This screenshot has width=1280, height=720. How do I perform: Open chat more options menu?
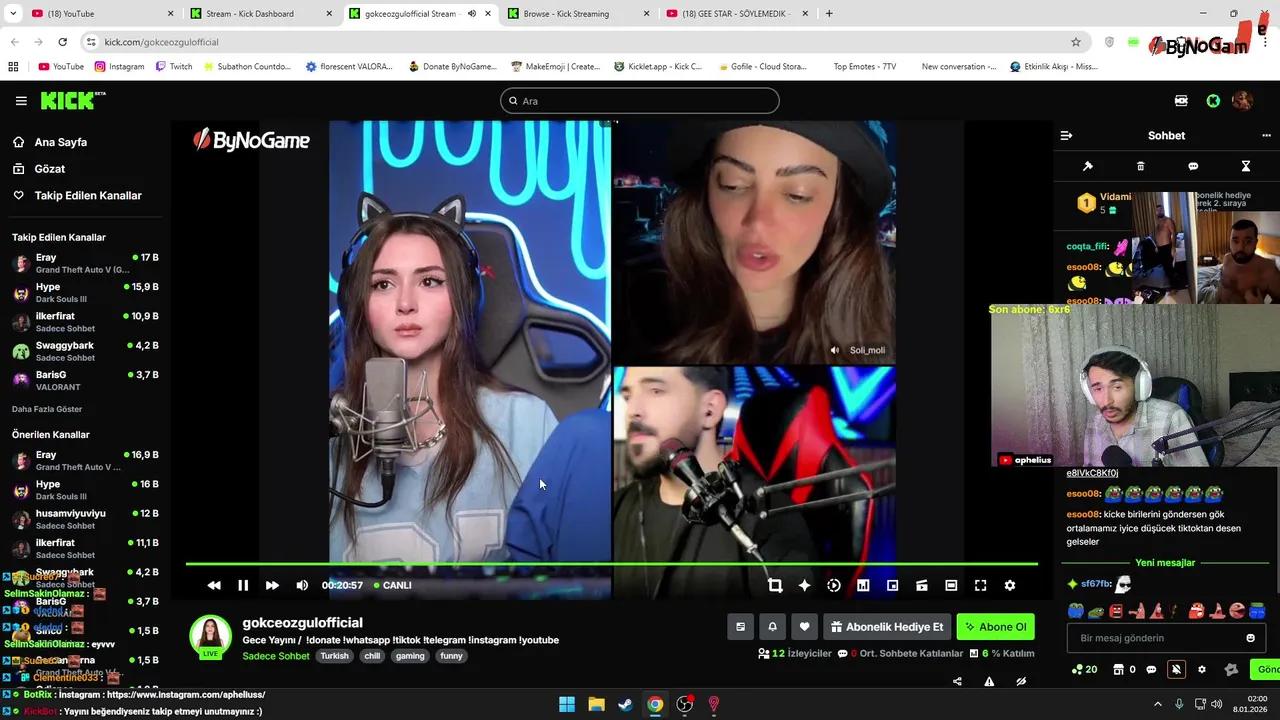[x=1266, y=135]
